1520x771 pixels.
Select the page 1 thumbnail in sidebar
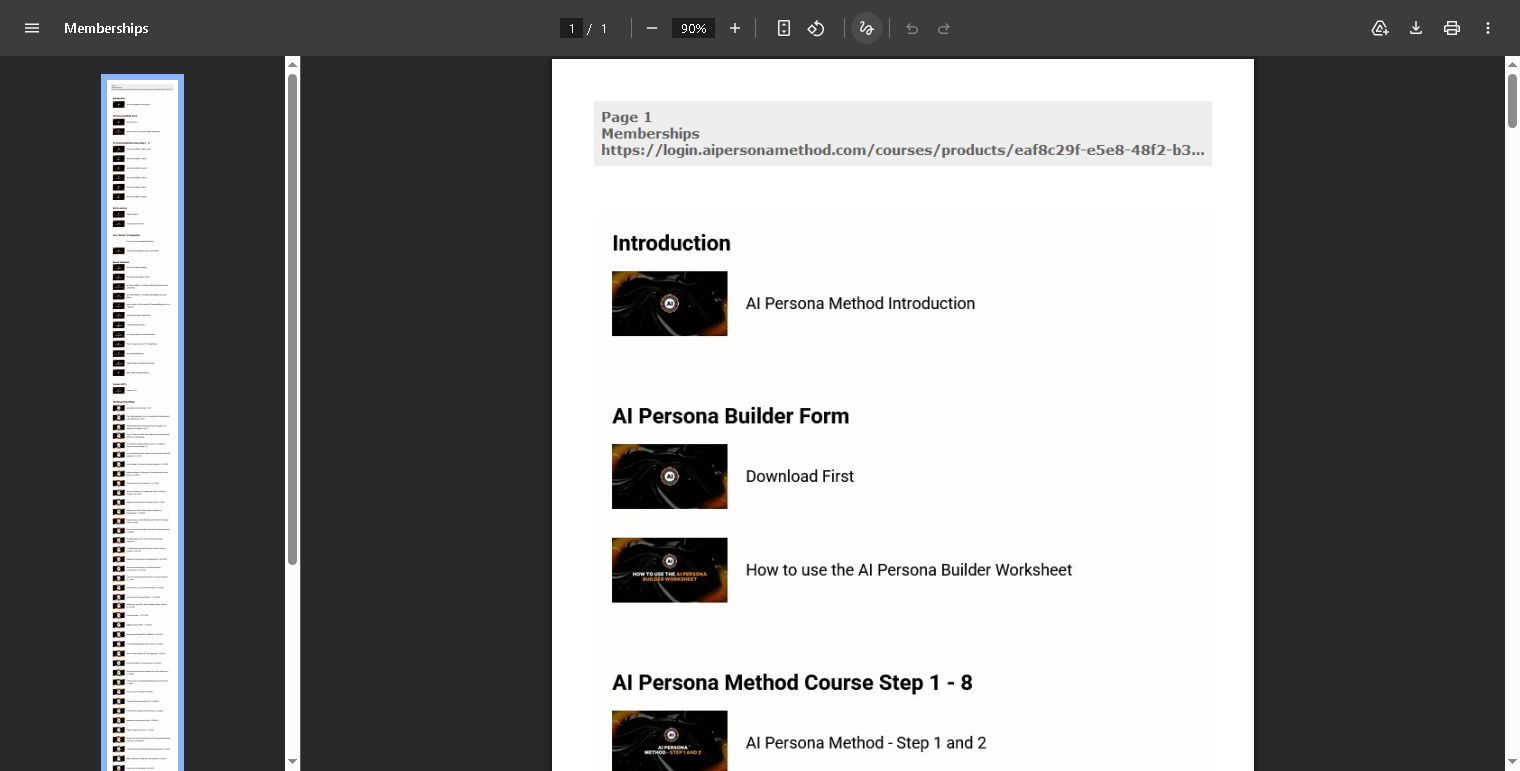coord(142,420)
